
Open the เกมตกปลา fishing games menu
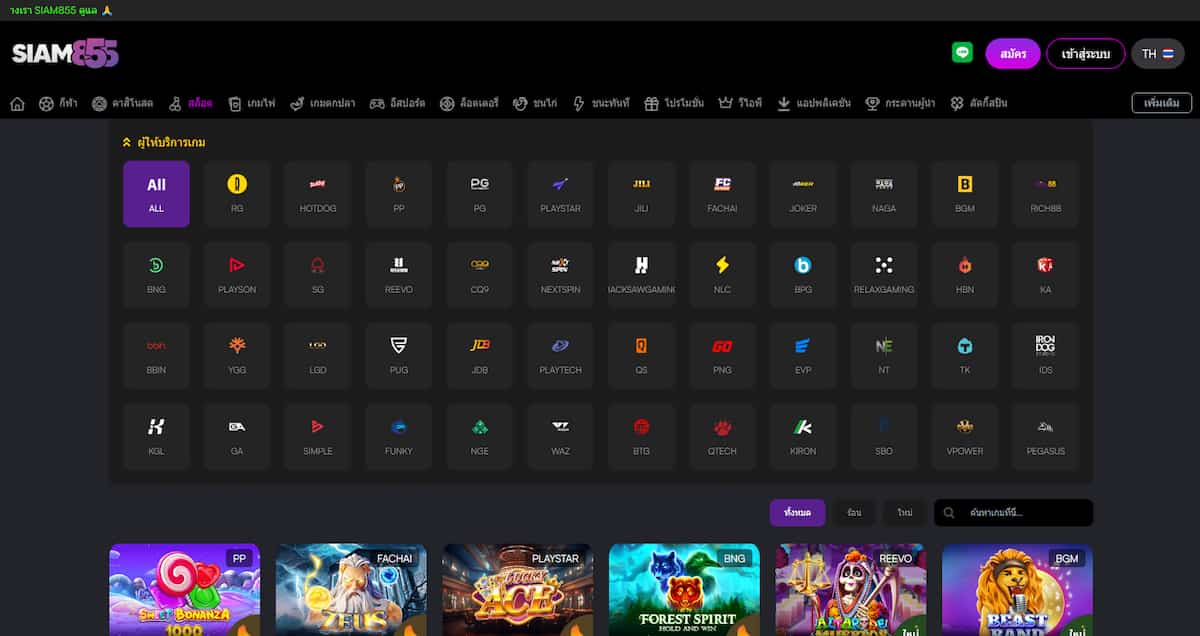323,103
